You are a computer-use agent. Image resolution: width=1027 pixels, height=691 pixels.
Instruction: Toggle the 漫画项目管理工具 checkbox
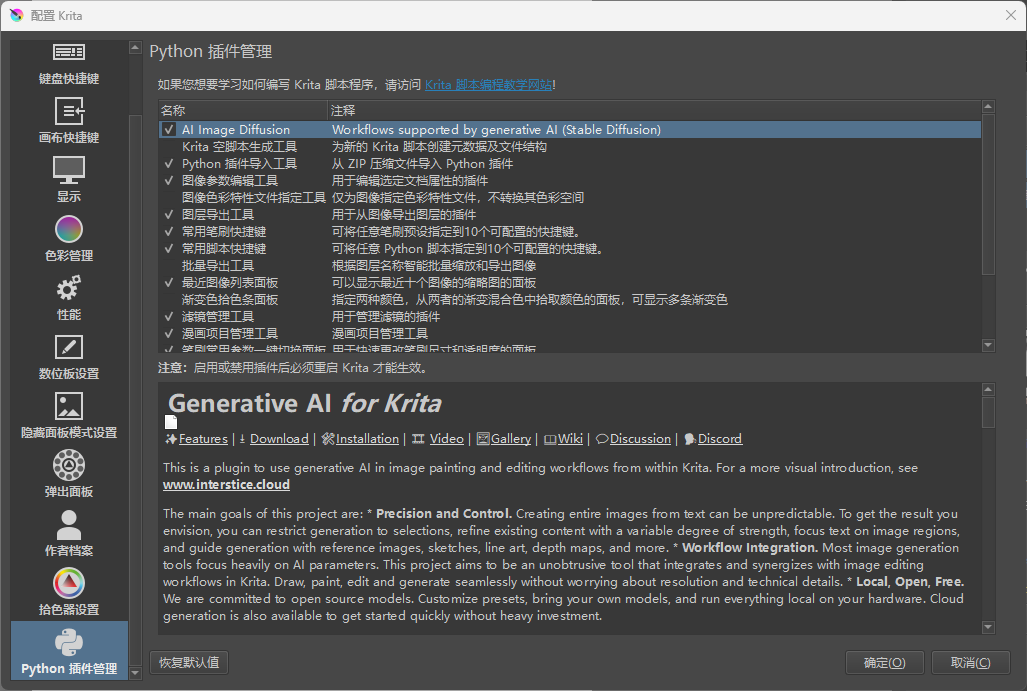pos(169,334)
